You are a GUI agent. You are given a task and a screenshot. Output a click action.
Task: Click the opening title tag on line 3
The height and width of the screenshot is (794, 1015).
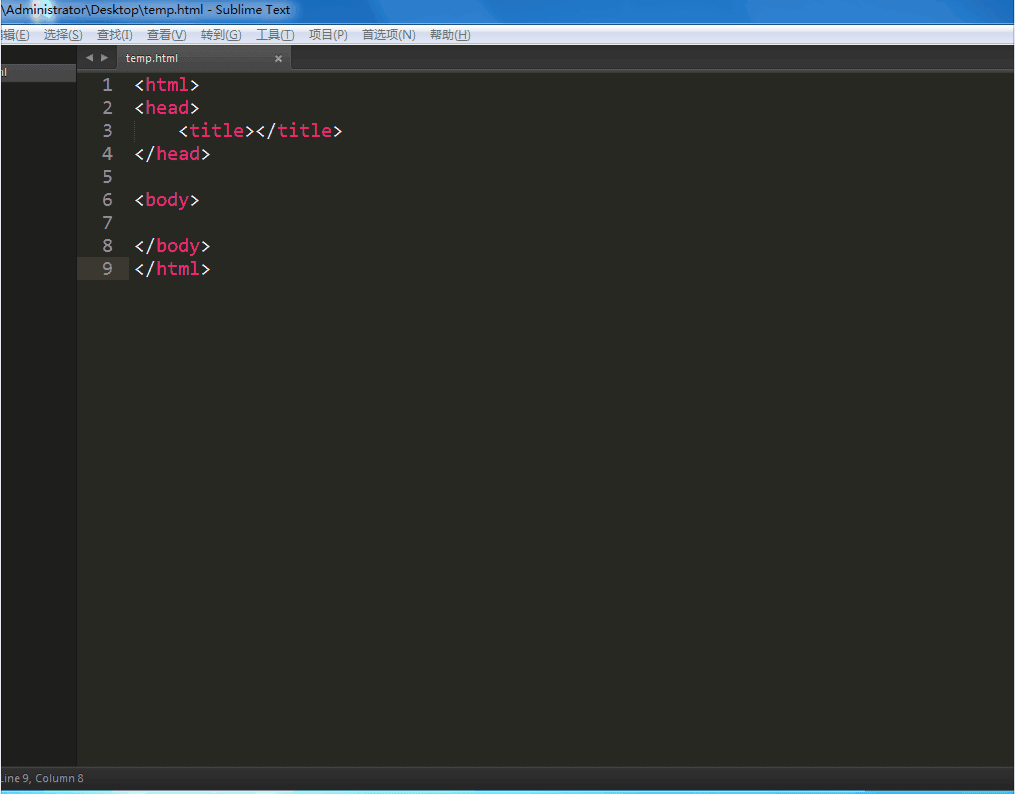coord(216,131)
